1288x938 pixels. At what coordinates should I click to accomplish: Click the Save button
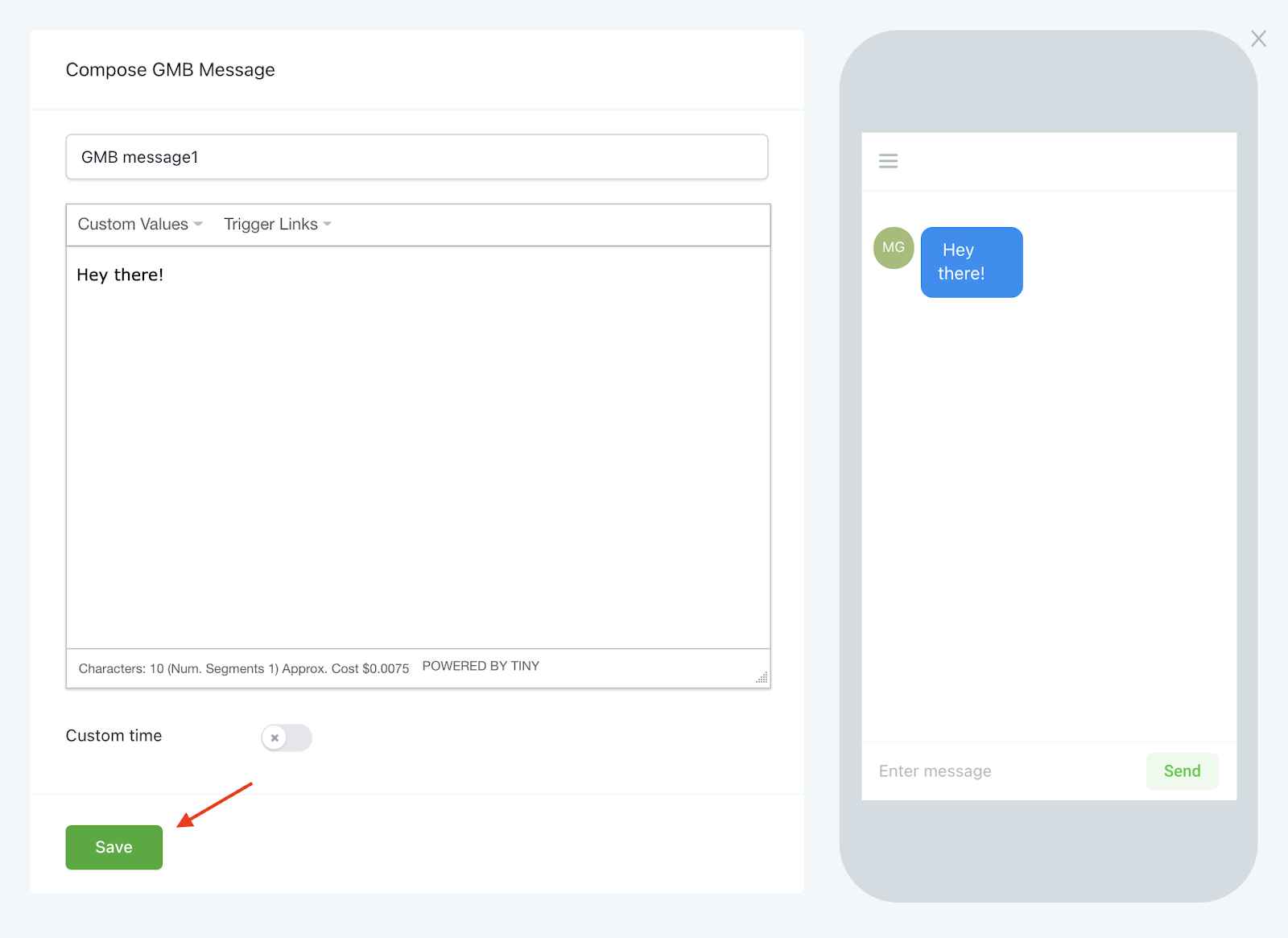pyautogui.click(x=114, y=847)
